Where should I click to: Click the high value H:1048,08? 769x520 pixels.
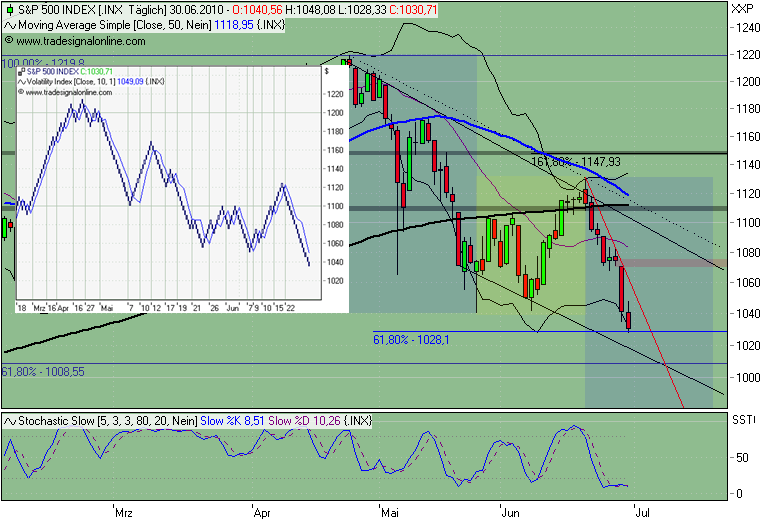coord(310,10)
